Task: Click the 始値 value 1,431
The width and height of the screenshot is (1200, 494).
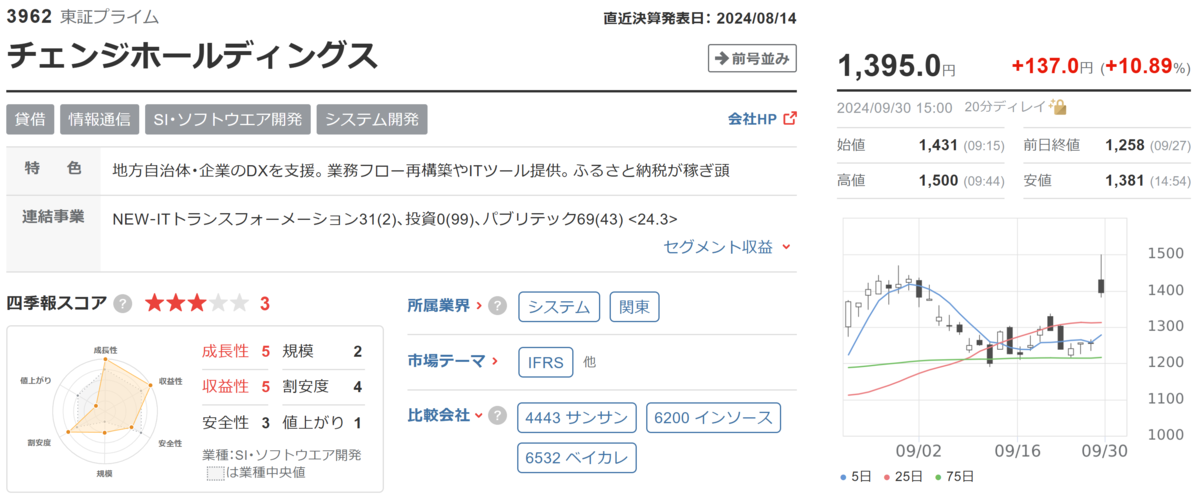Action: pos(938,145)
